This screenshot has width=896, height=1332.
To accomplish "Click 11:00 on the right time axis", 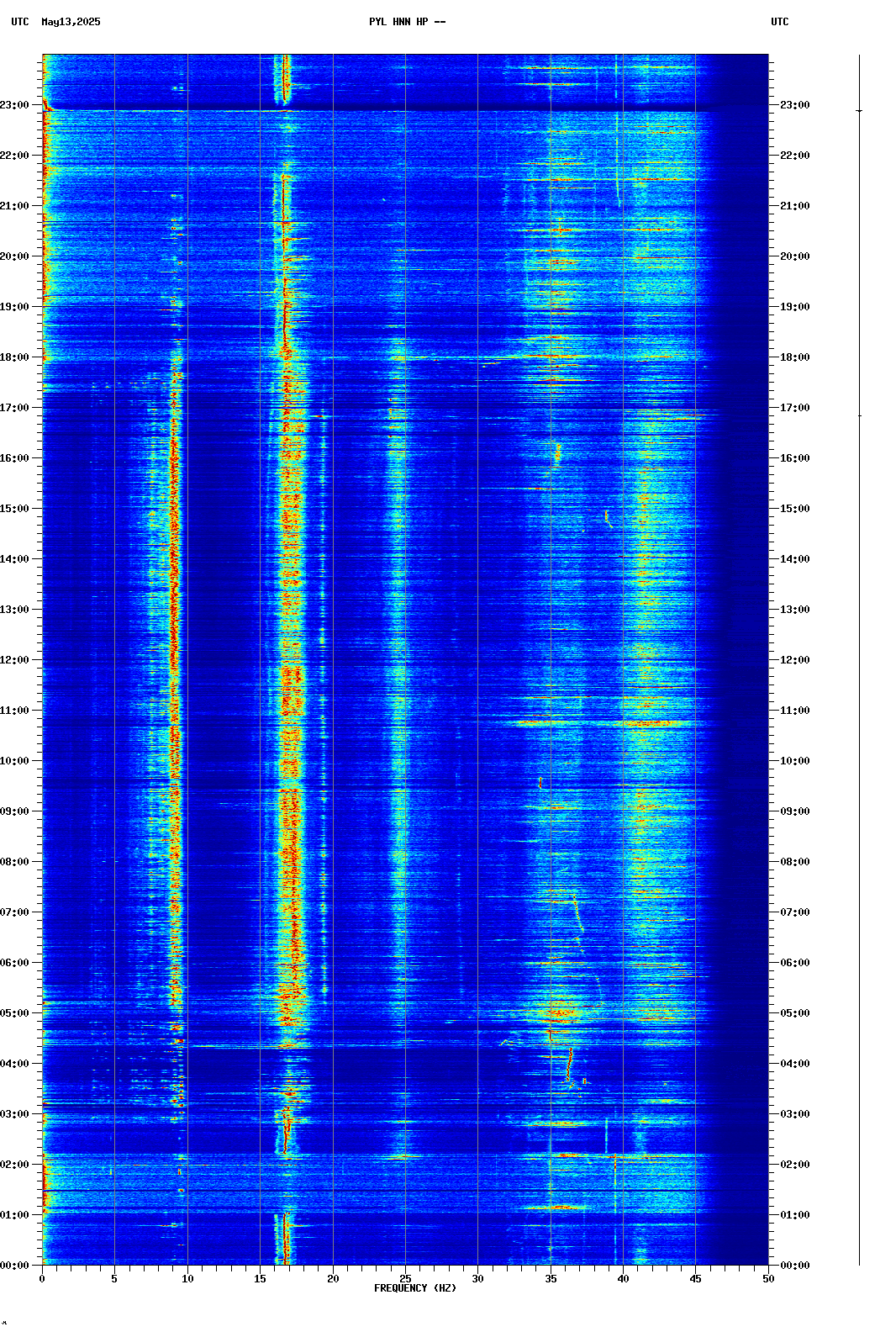I will coord(795,711).
